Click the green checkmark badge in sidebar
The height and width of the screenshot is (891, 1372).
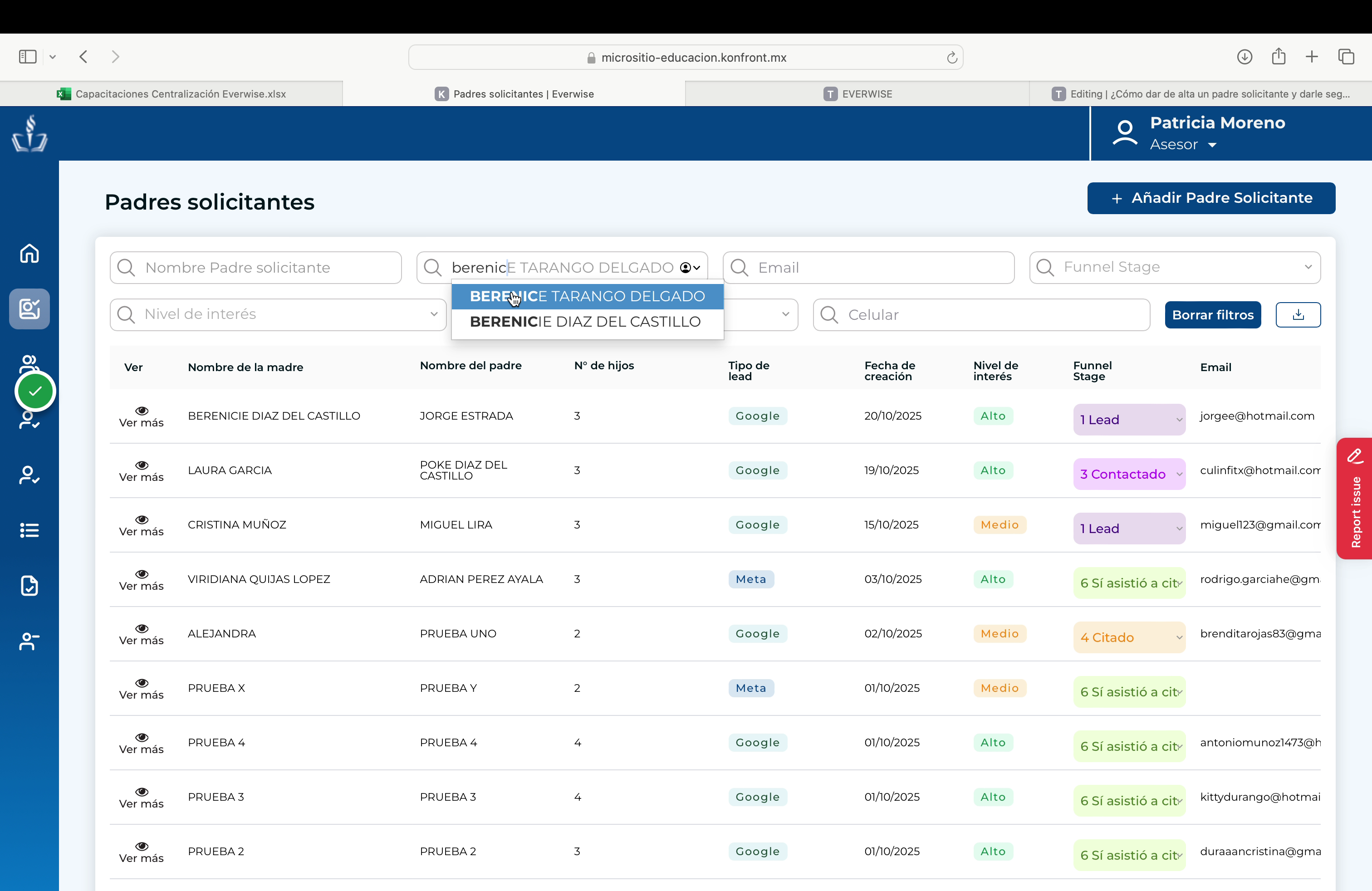(x=35, y=392)
